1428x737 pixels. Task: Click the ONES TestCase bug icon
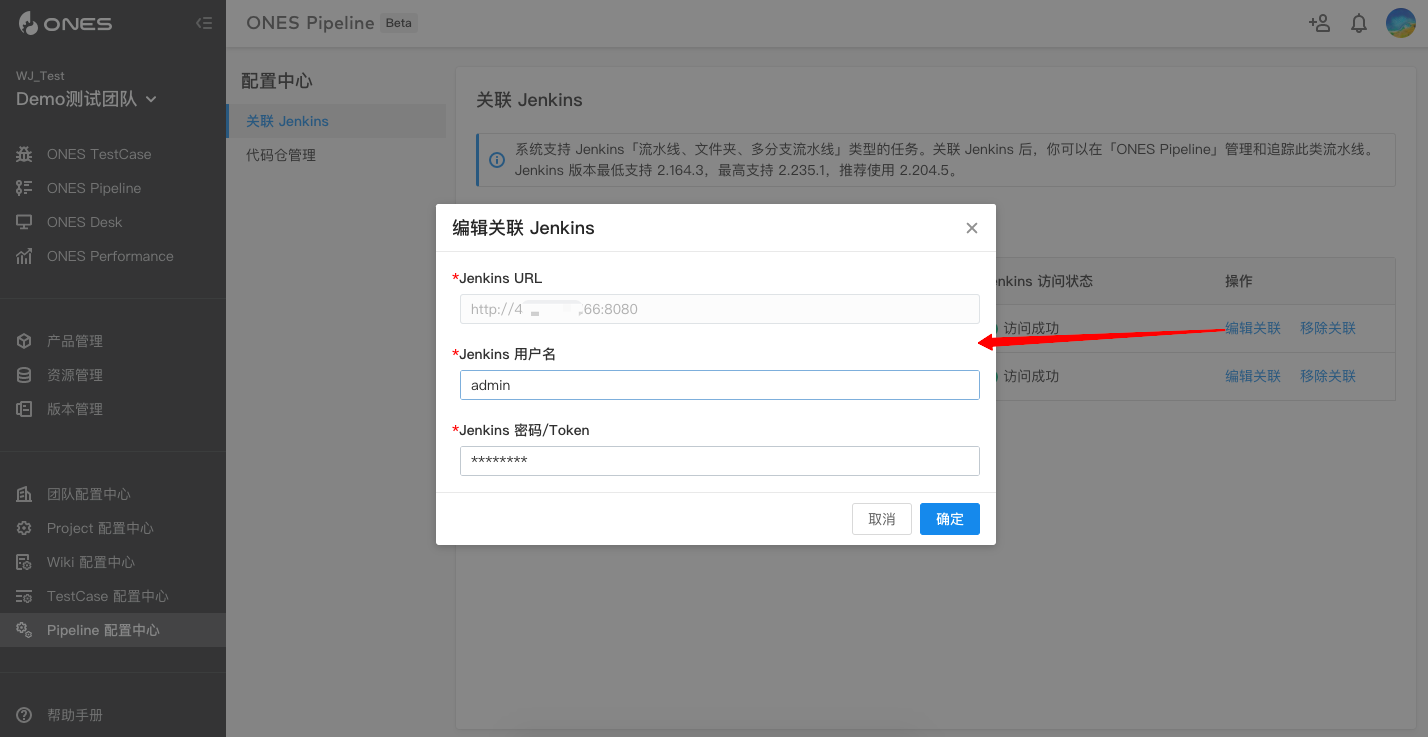point(24,154)
